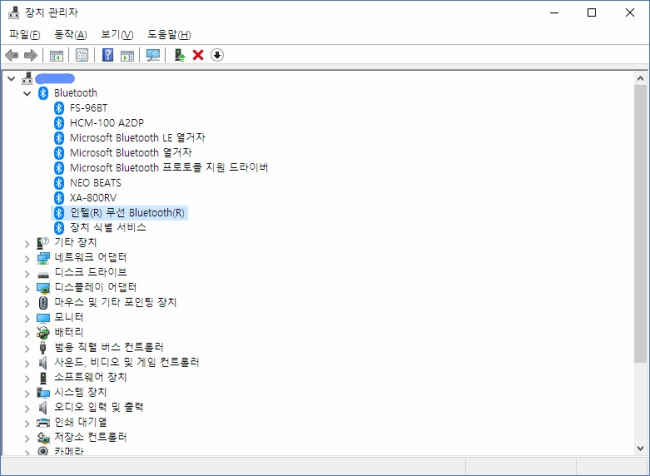Image resolution: width=650 pixels, height=476 pixels.
Task: Click the network adapter icon beside 네트워크 어댑터
Action: (43, 258)
